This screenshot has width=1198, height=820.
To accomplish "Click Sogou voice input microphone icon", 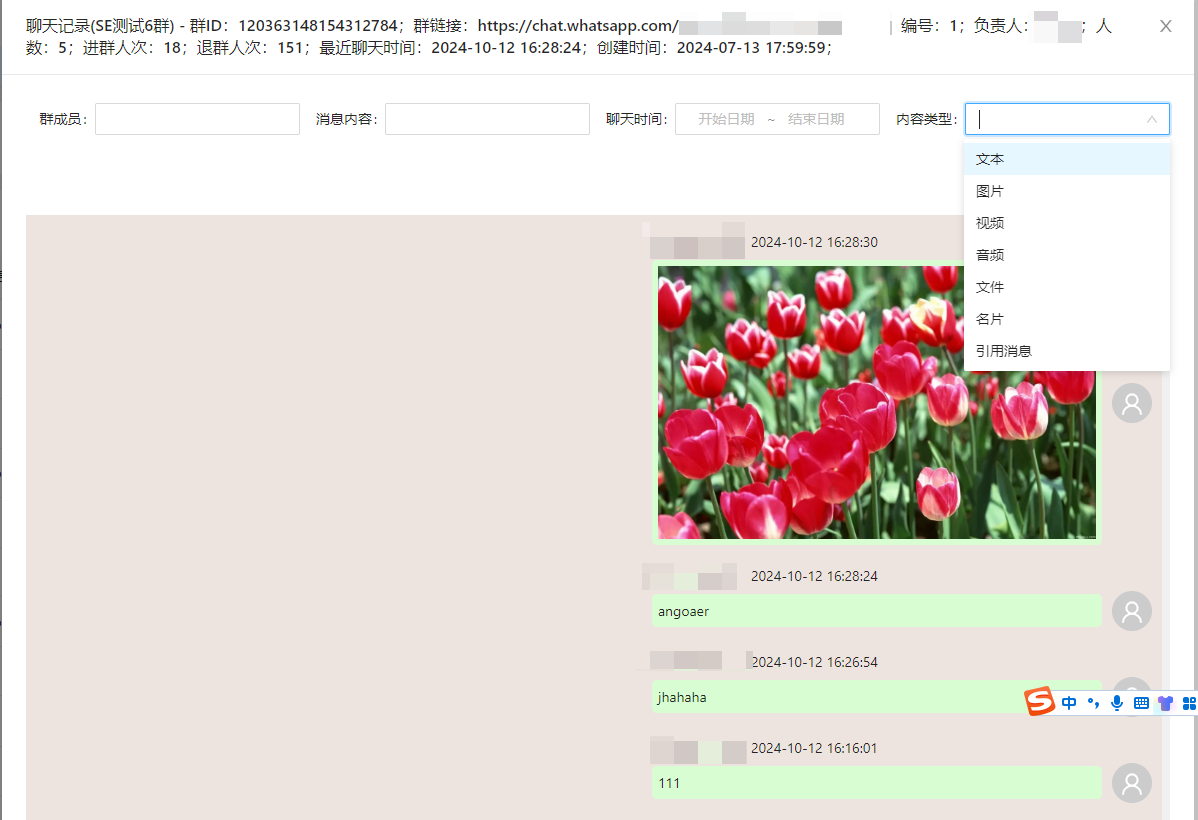I will 1117,703.
